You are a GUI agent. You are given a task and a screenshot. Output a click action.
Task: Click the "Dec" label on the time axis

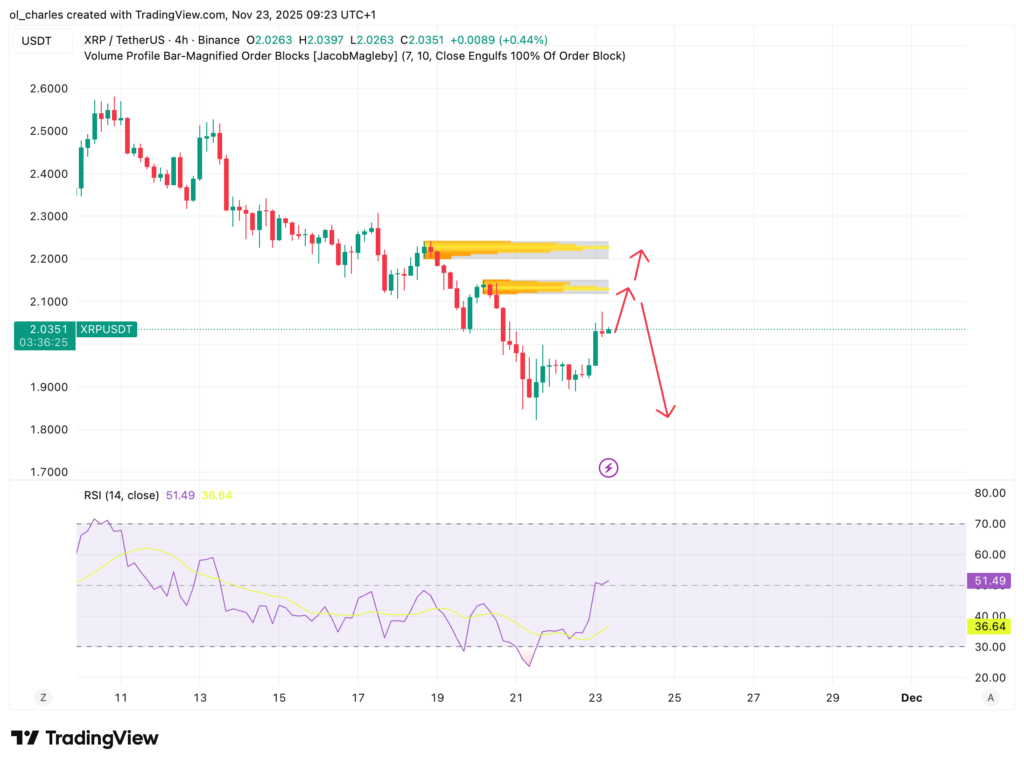click(x=911, y=697)
